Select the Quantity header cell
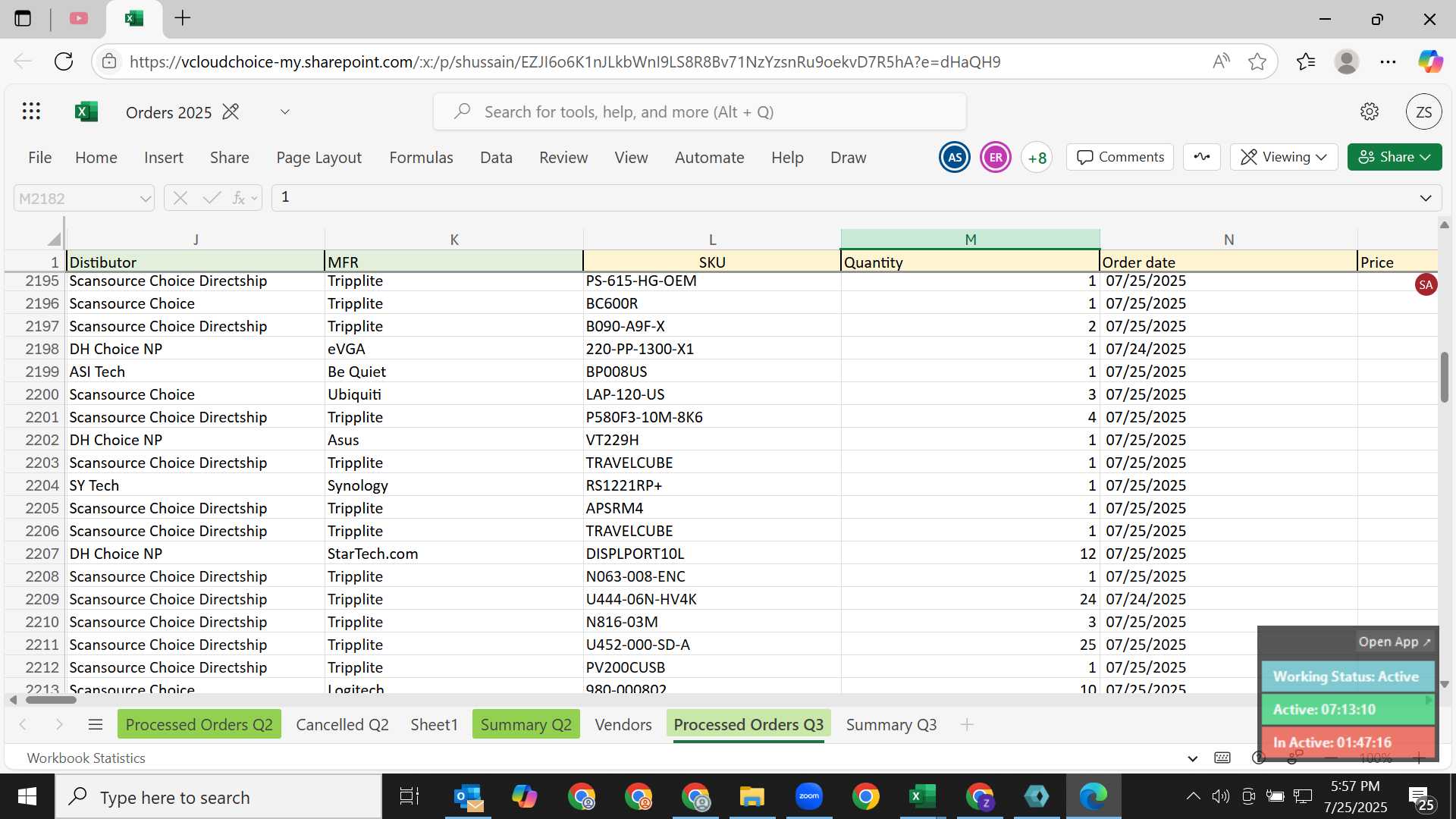 (970, 262)
